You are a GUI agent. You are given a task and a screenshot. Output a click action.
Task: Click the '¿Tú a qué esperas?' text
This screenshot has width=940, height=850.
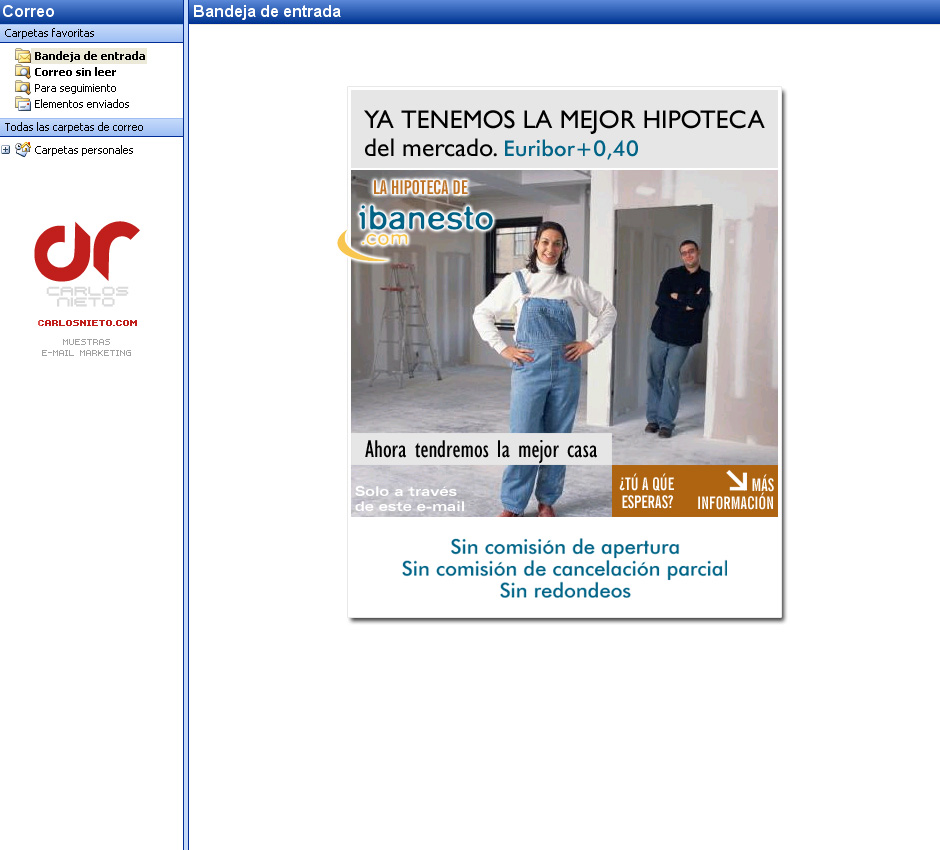click(x=647, y=492)
